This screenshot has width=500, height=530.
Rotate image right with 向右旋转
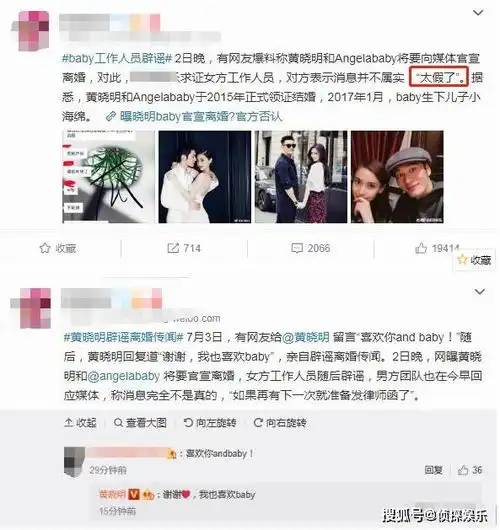click(280, 423)
